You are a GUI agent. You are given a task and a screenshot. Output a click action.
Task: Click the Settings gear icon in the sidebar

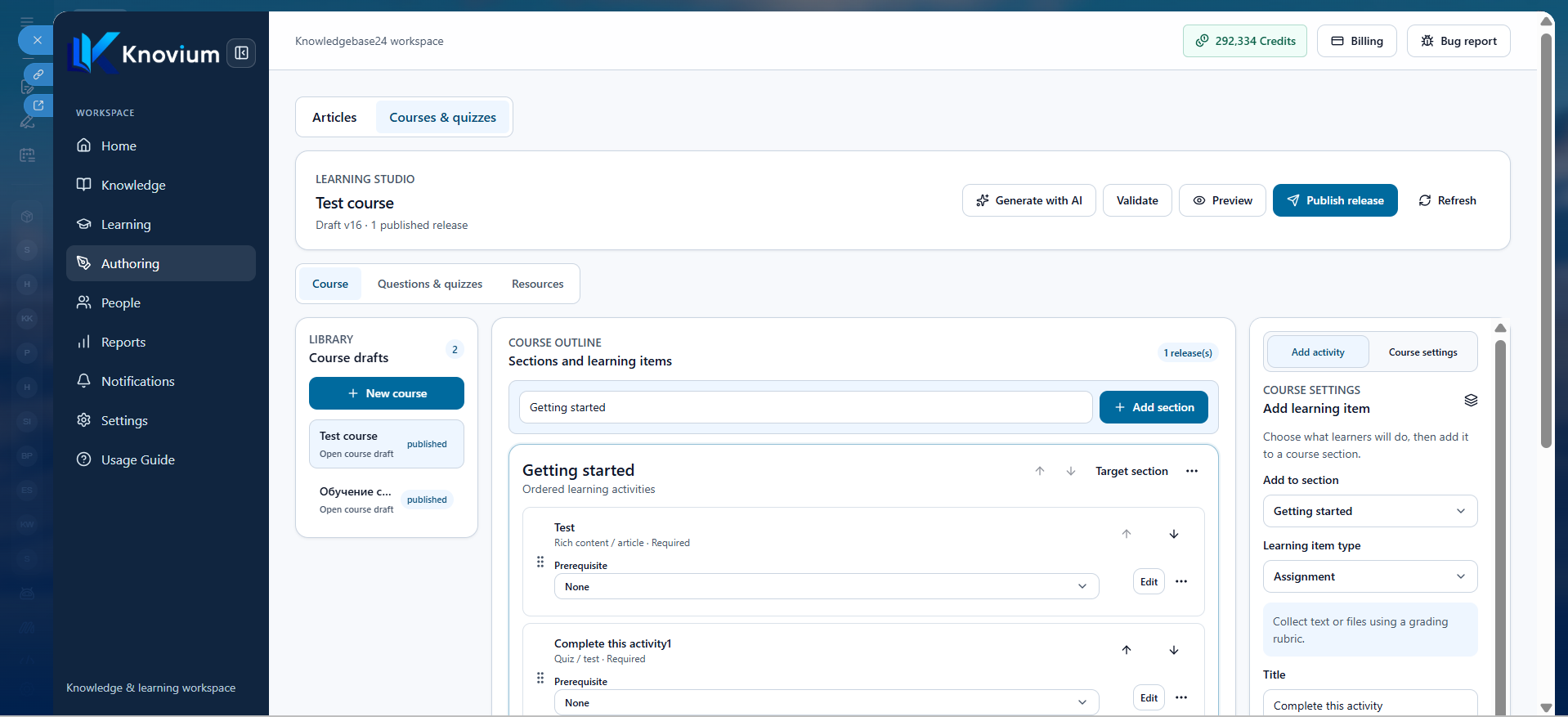(83, 420)
